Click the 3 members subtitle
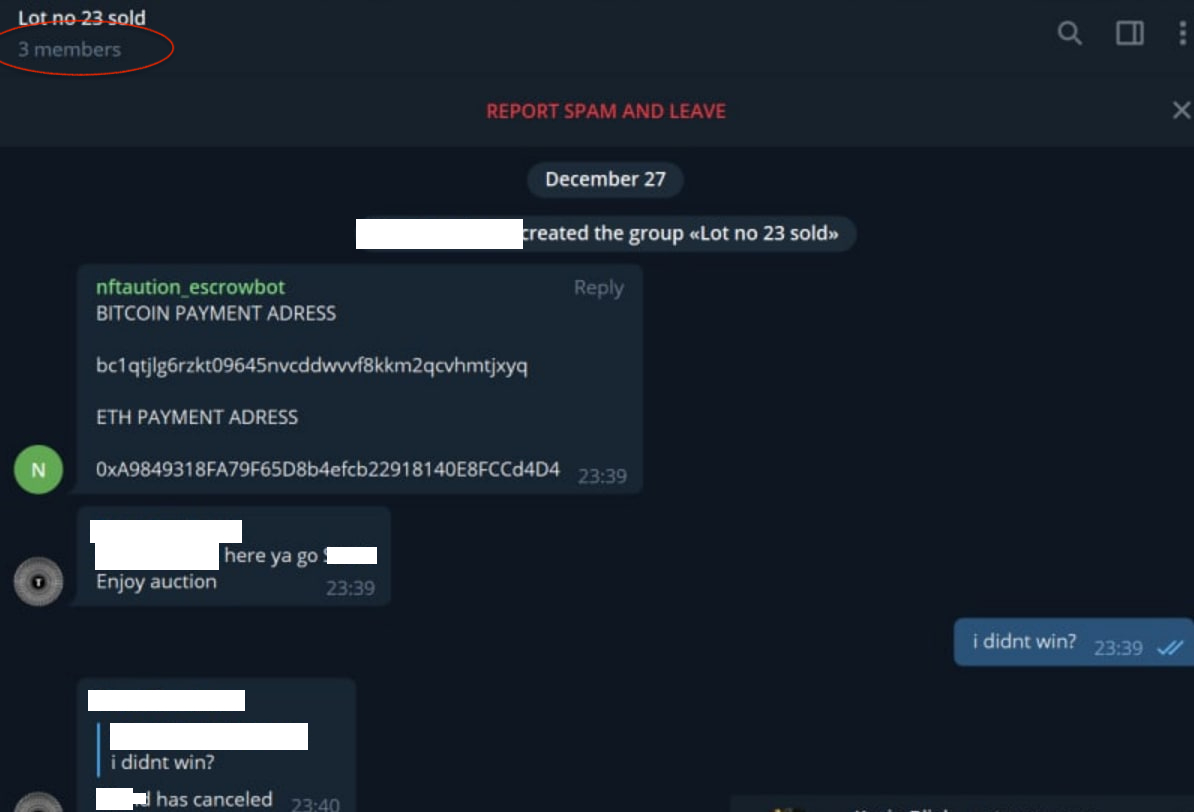The width and height of the screenshot is (1194, 812). (69, 50)
